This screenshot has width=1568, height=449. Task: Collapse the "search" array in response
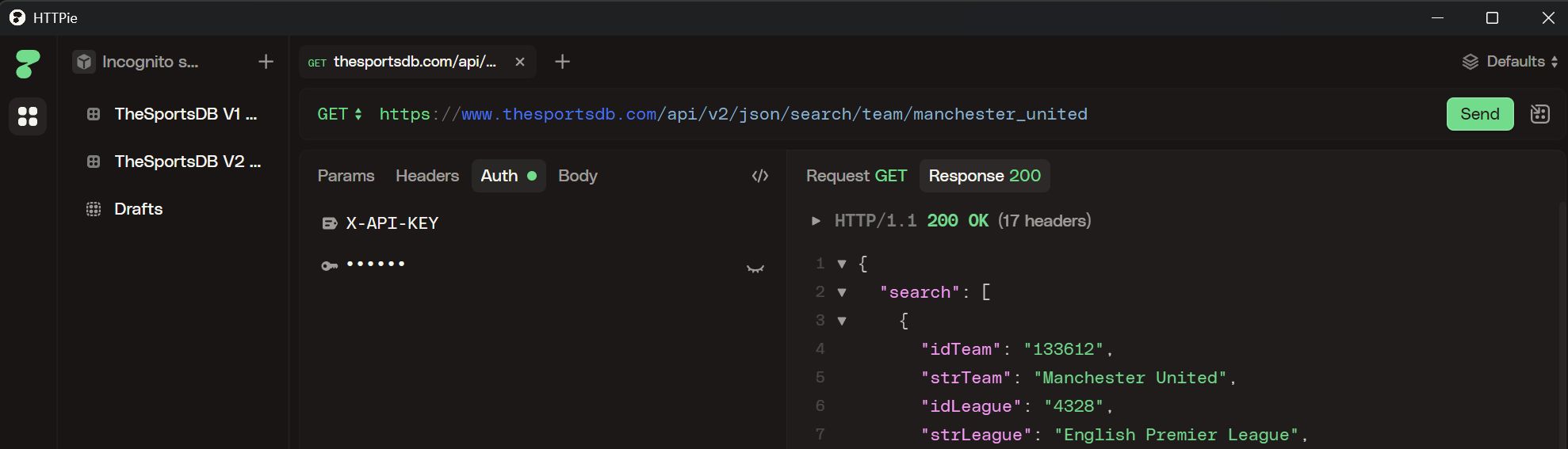pyautogui.click(x=842, y=292)
